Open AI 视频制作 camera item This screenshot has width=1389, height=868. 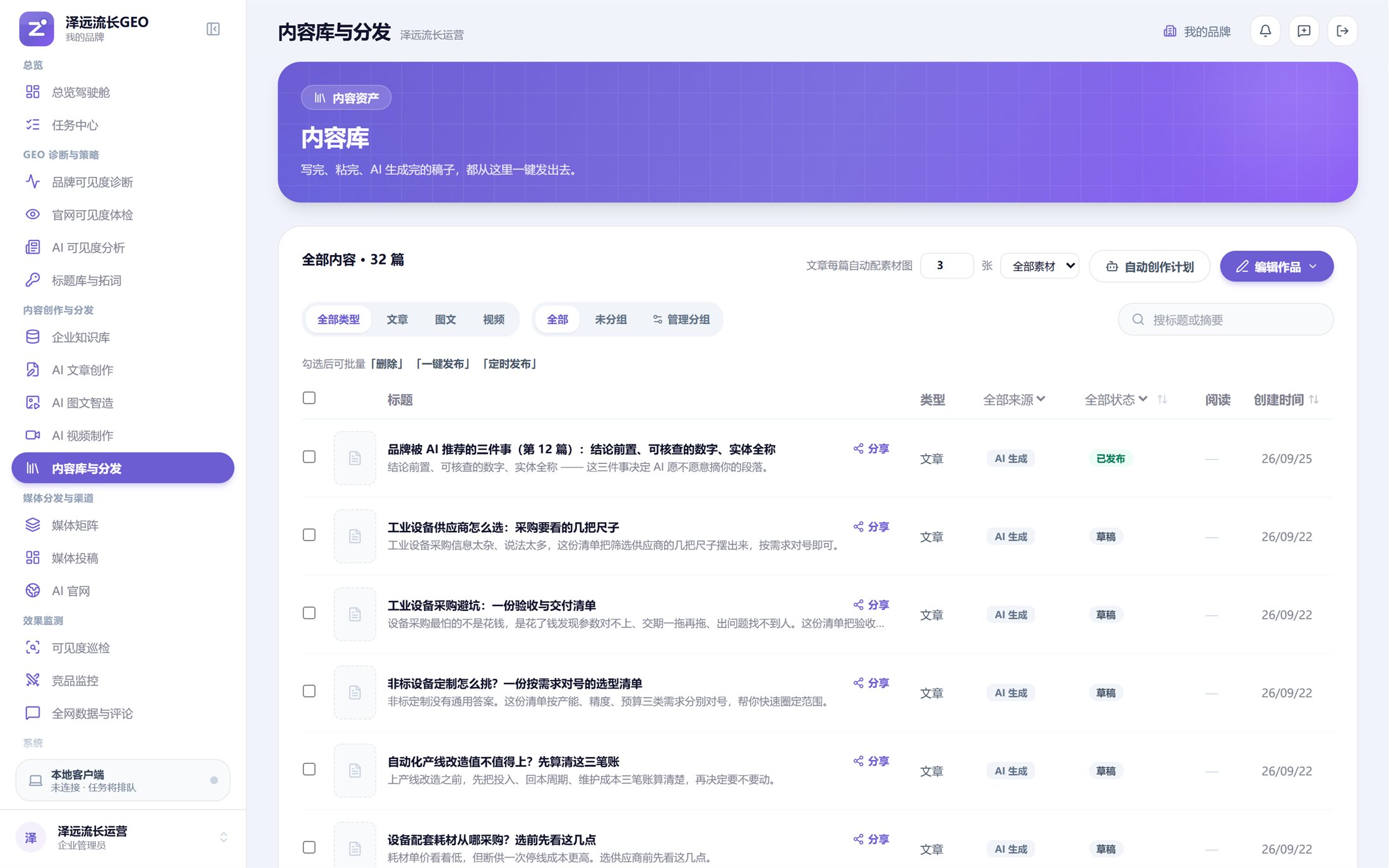123,436
